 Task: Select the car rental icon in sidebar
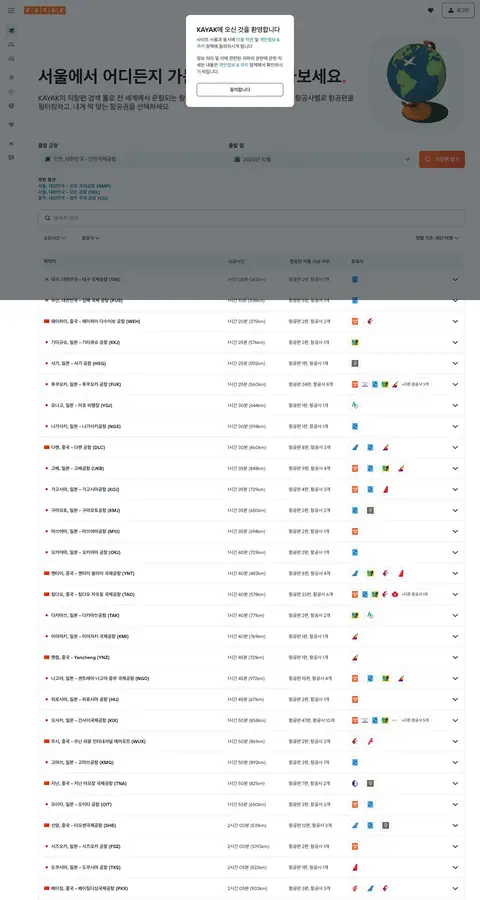[x=11, y=59]
